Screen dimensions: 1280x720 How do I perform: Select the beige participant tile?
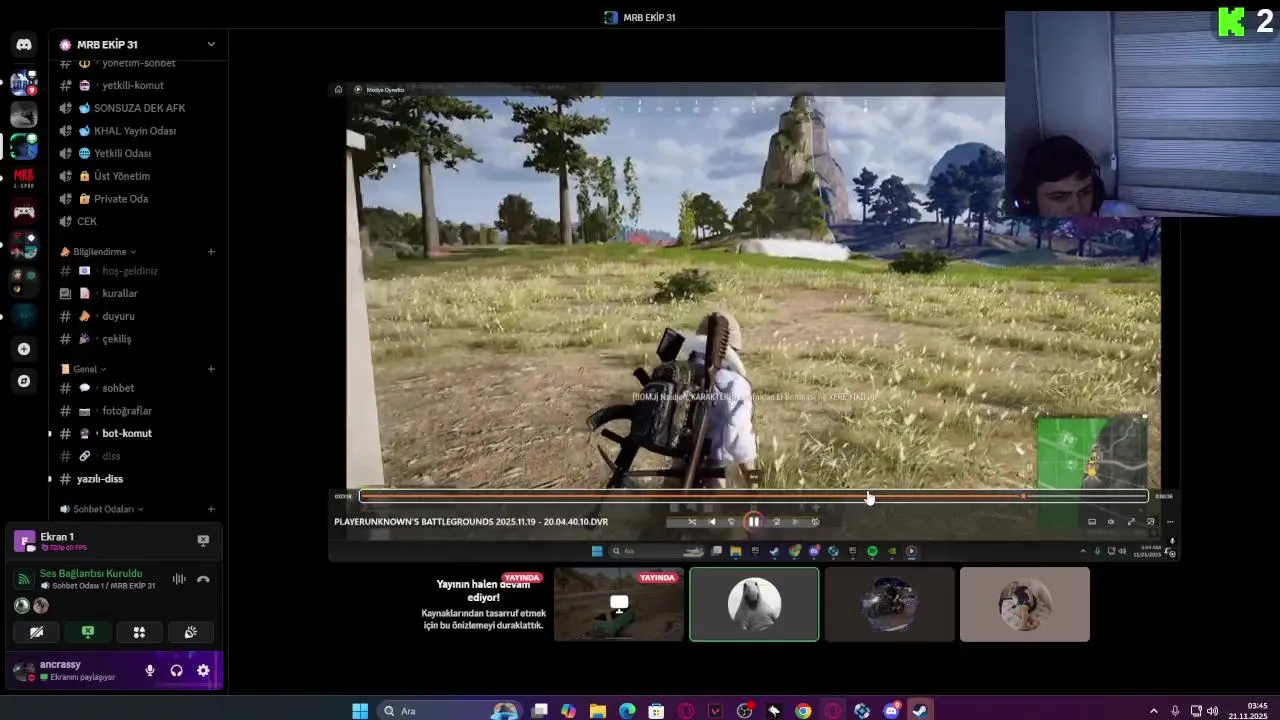click(1024, 604)
